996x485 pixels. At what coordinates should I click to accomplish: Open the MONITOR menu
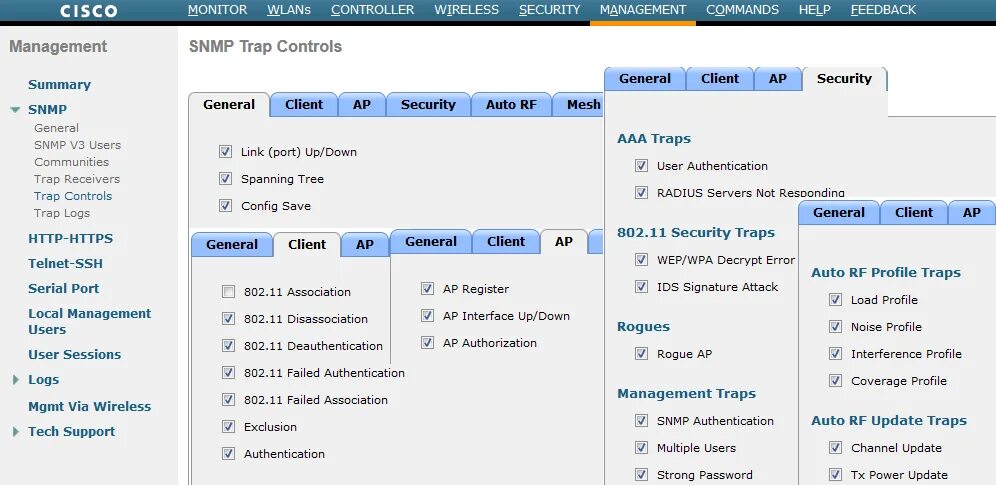pyautogui.click(x=217, y=10)
